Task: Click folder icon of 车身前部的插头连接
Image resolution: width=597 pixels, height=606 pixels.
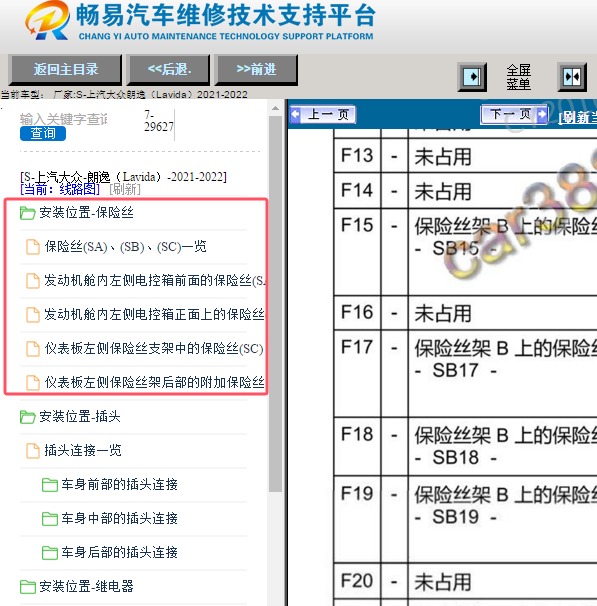Action: tap(50, 485)
